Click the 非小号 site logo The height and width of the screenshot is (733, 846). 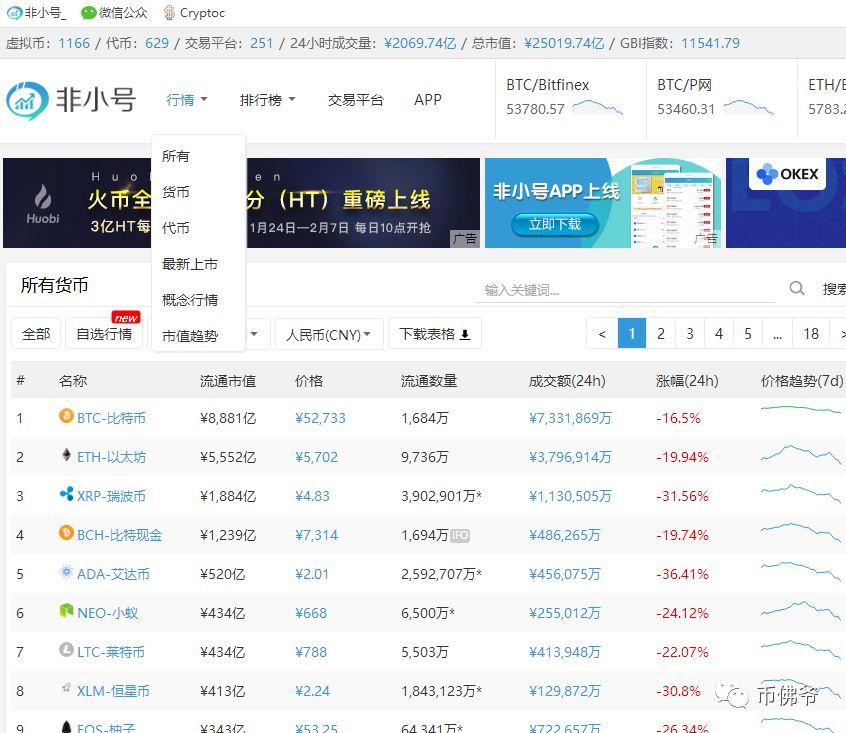(71, 100)
